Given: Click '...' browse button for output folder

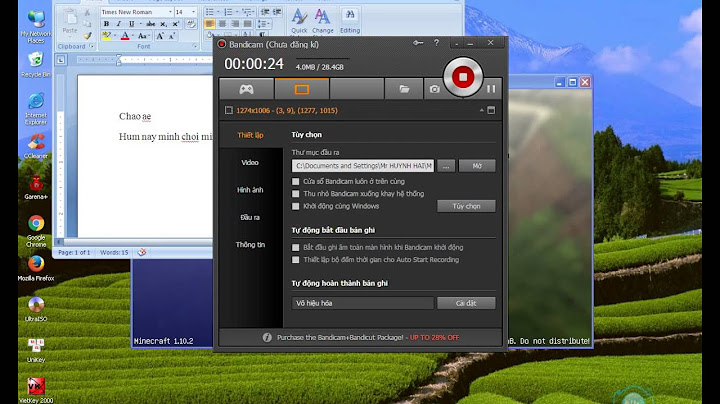Looking at the screenshot, I should 446,166.
